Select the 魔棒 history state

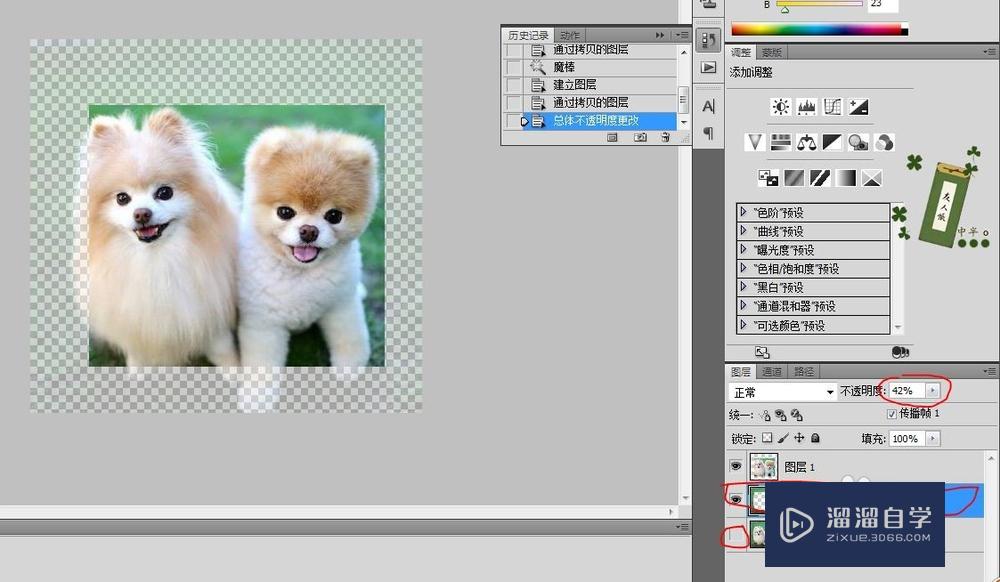[564, 67]
